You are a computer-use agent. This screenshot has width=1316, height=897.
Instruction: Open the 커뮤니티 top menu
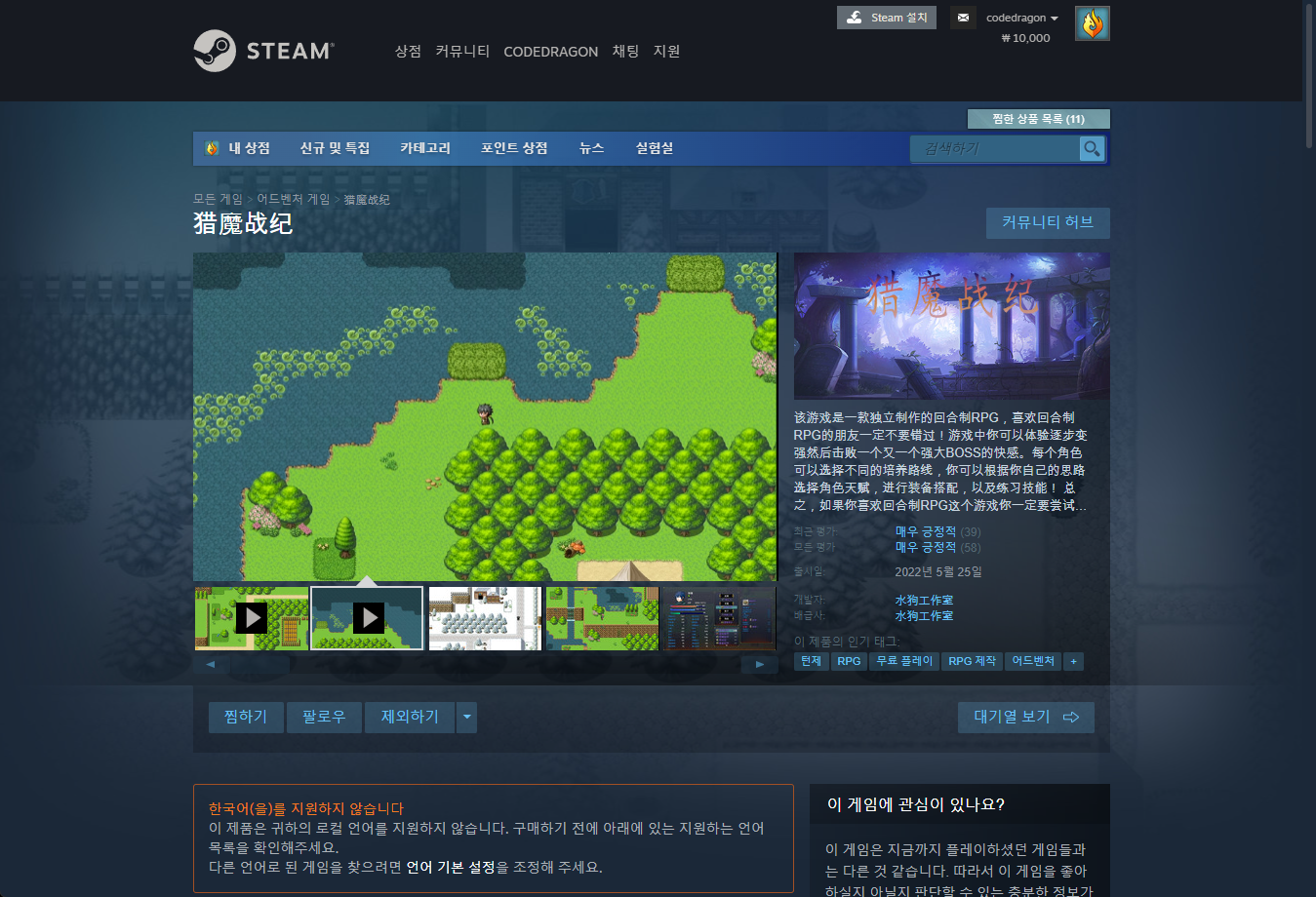pyautogui.click(x=462, y=51)
